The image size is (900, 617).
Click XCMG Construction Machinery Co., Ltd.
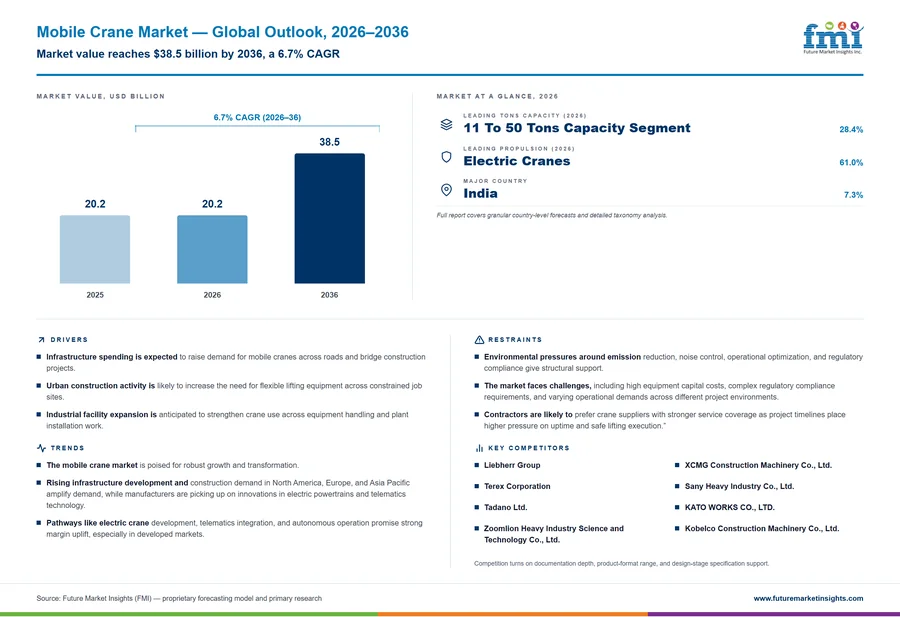click(x=758, y=465)
